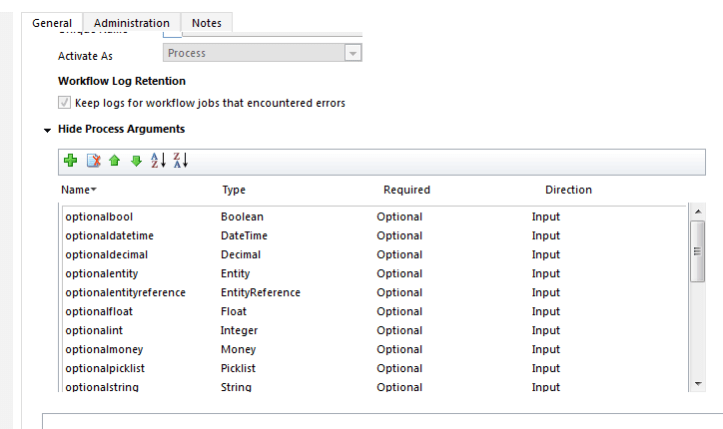Click the Type column header
The width and height of the screenshot is (723, 429).
[x=234, y=190]
